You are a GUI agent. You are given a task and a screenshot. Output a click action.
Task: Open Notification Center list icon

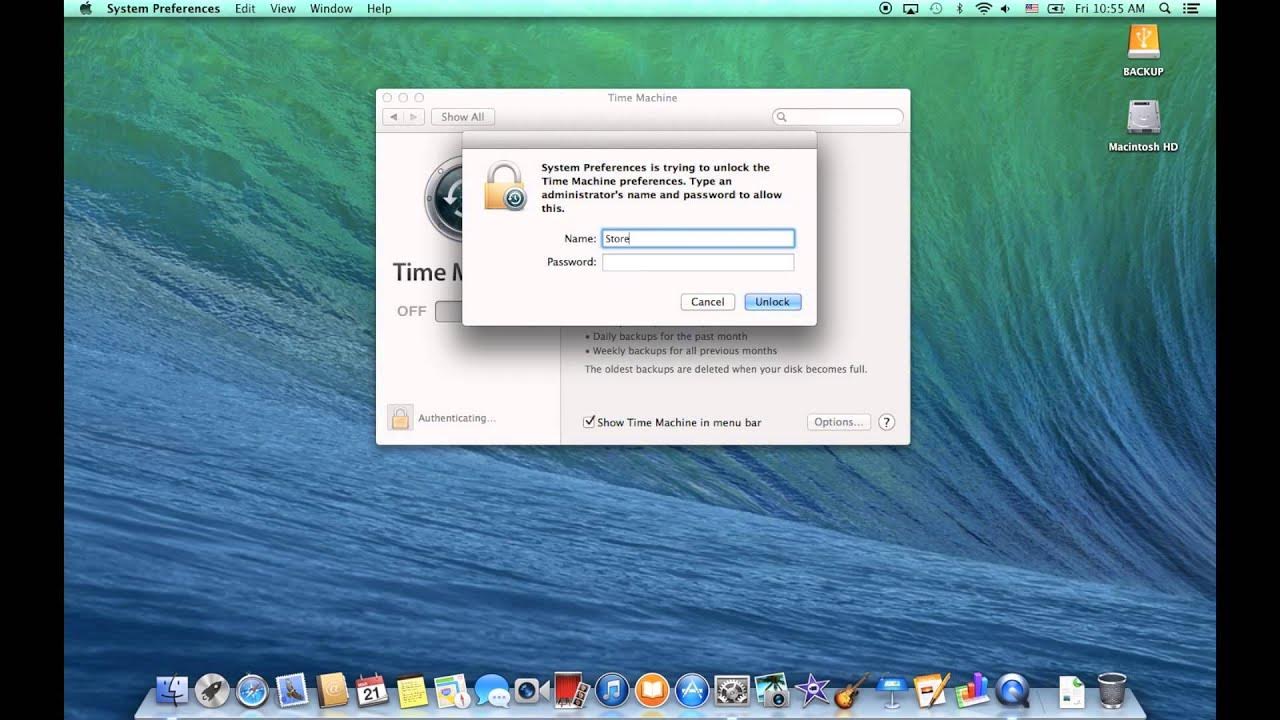click(x=1190, y=8)
